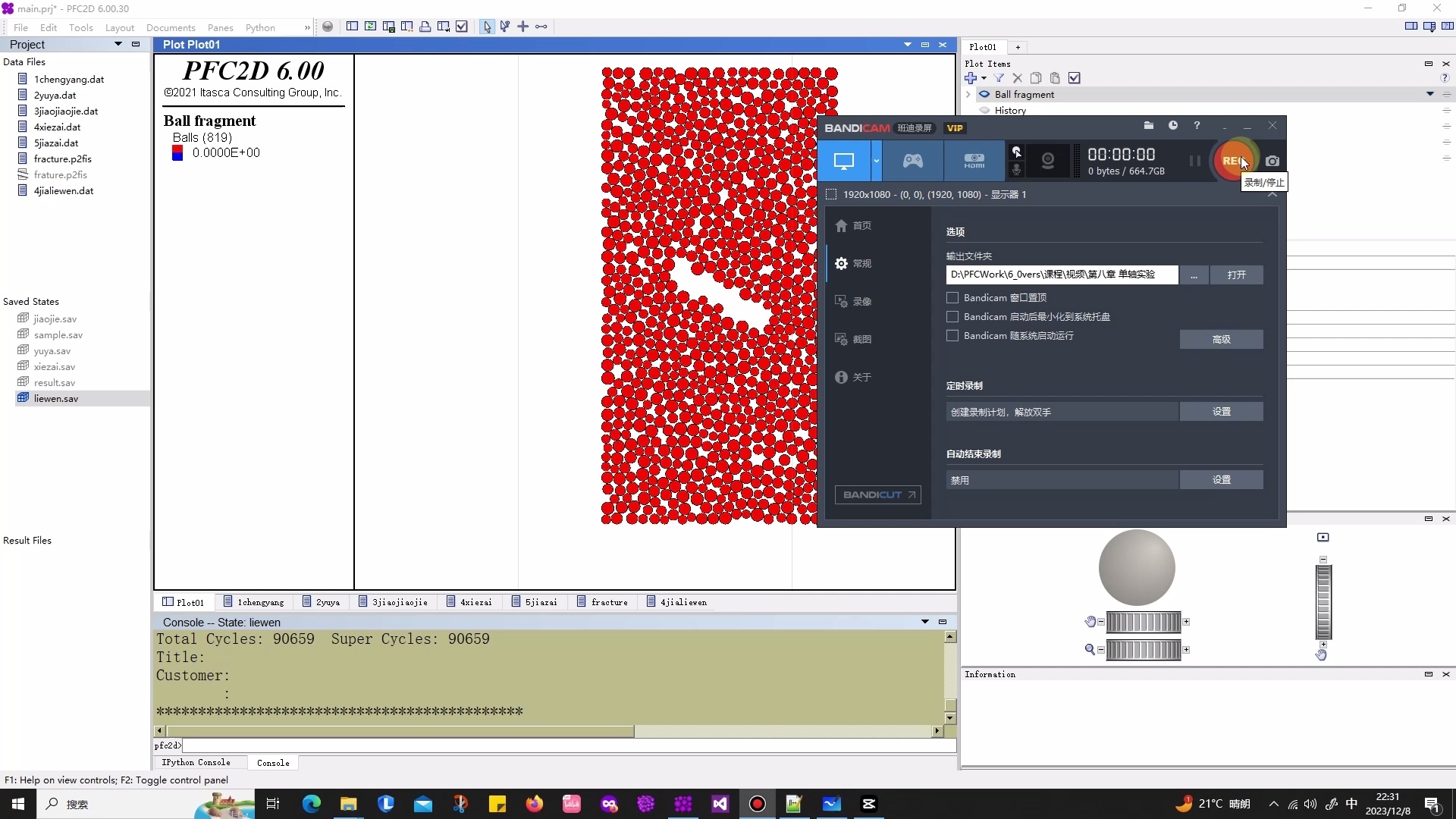Click the vertical view slider bar
This screenshot has height=819, width=1456.
point(1323,603)
